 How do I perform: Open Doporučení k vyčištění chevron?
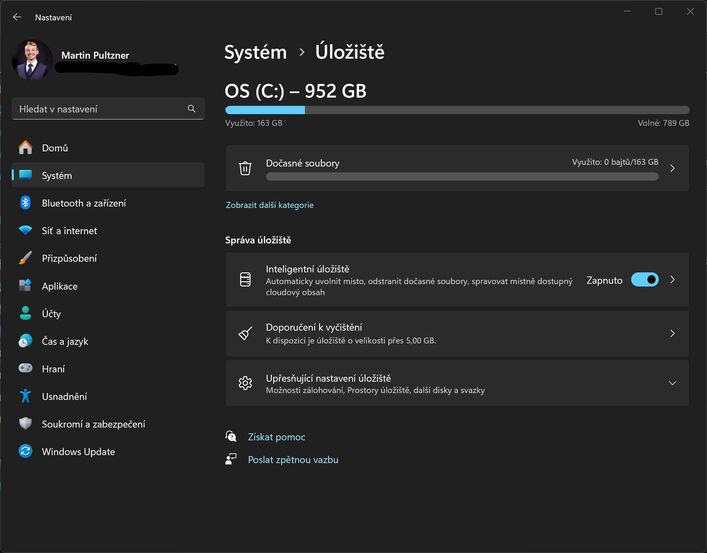coord(672,333)
